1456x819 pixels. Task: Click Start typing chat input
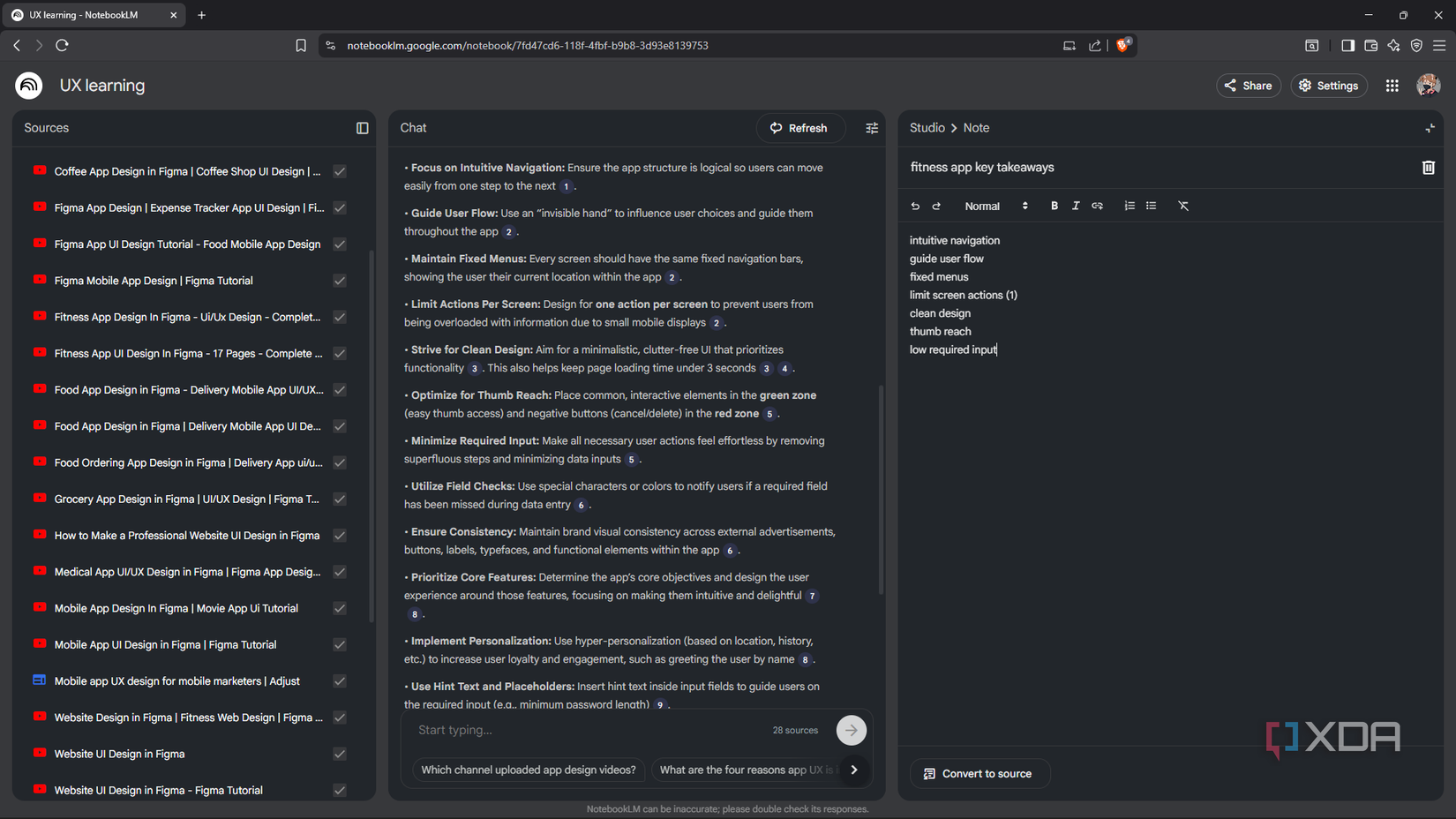coord(587,730)
